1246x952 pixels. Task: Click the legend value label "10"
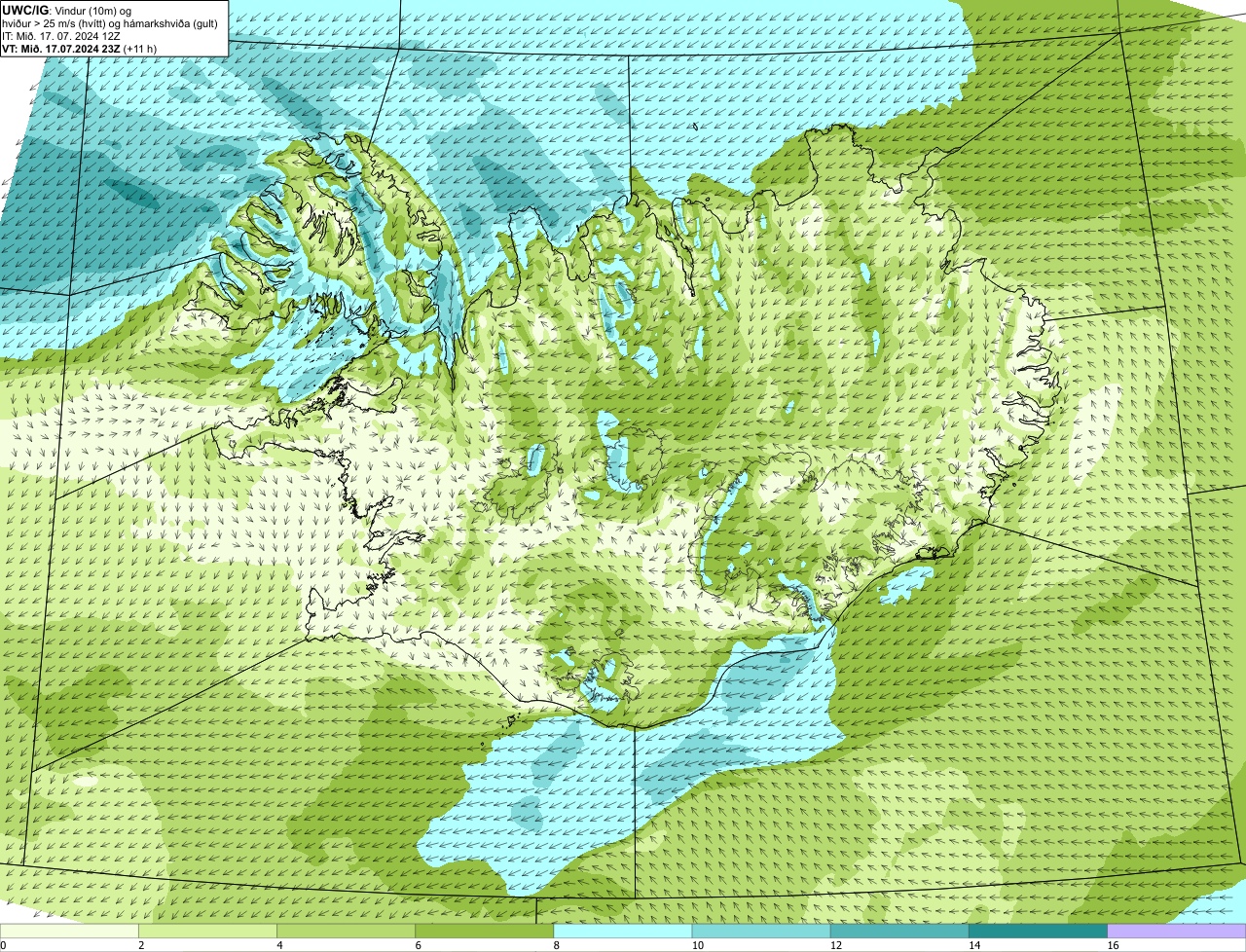pyautogui.click(x=697, y=945)
